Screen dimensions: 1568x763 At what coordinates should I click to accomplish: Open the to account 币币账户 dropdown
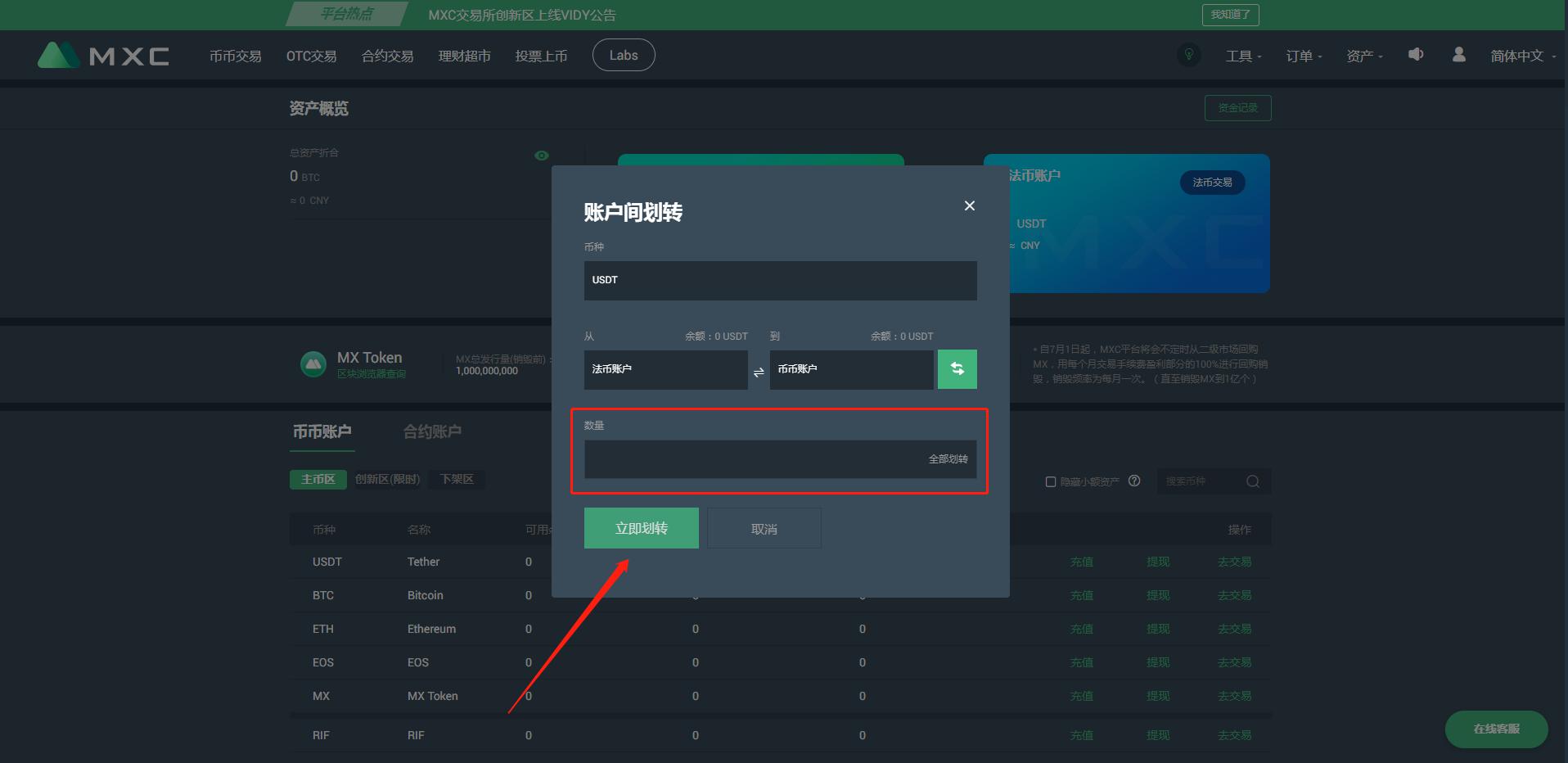(x=851, y=369)
